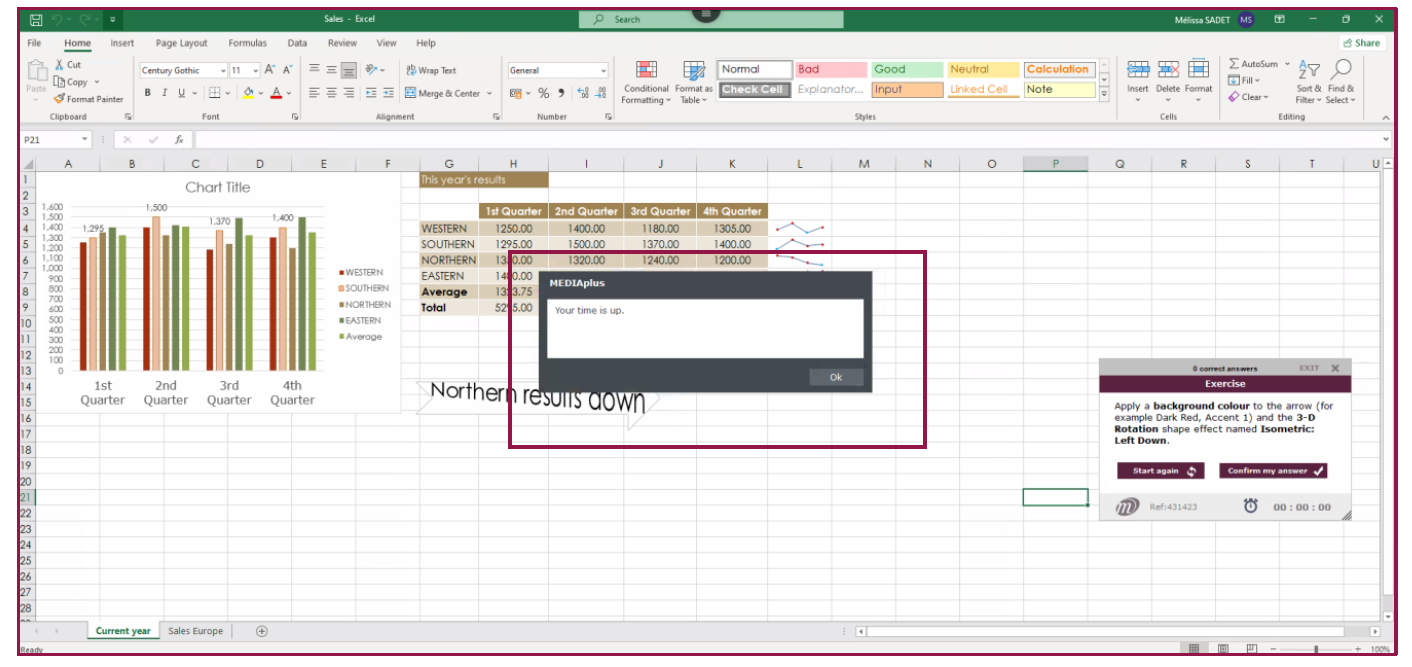Open the General number format dropdown
1412x667 pixels.
point(603,71)
